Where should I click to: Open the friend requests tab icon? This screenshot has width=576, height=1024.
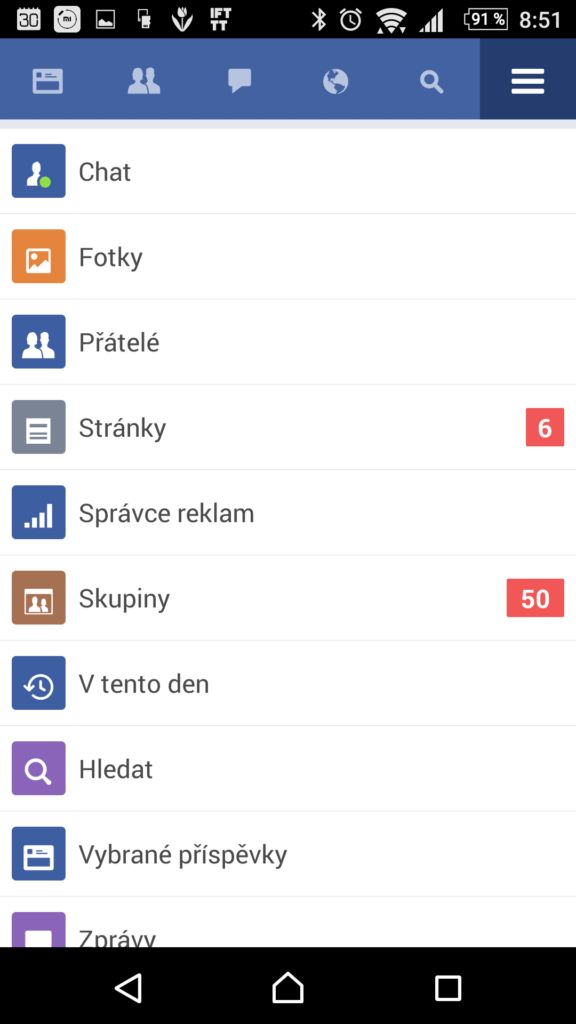pyautogui.click(x=144, y=82)
